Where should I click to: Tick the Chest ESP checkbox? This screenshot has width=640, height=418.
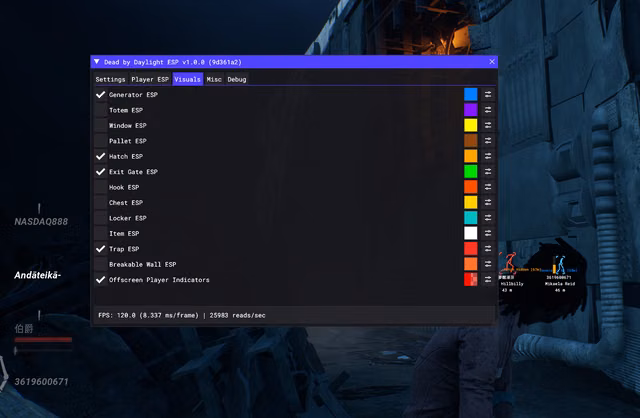pyautogui.click(x=100, y=202)
